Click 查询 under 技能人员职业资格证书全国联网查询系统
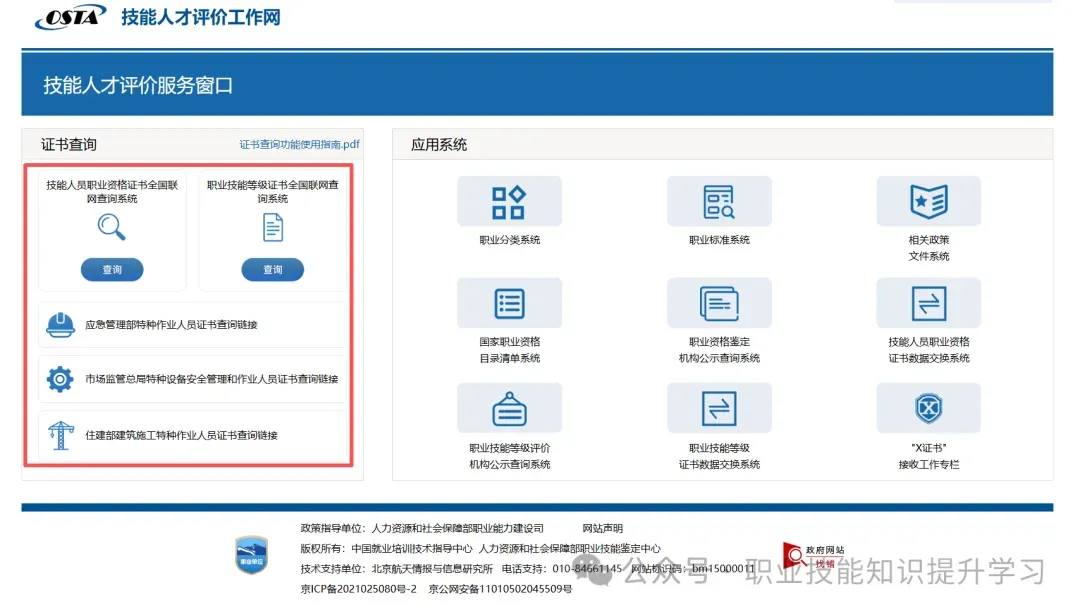 (x=112, y=269)
